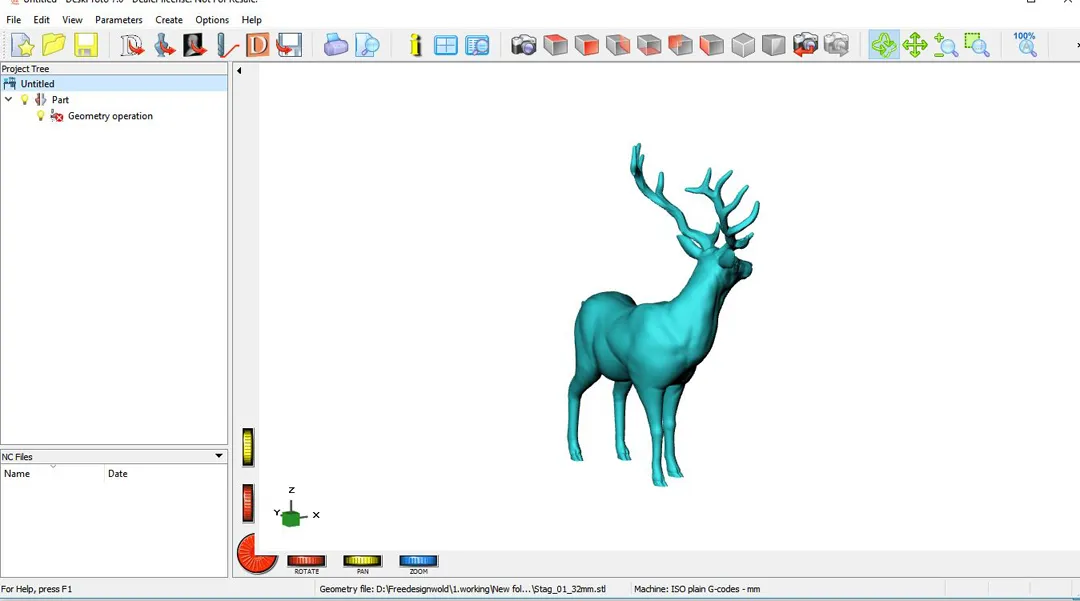Select the light grey isometric cube icon

[x=742, y=45]
